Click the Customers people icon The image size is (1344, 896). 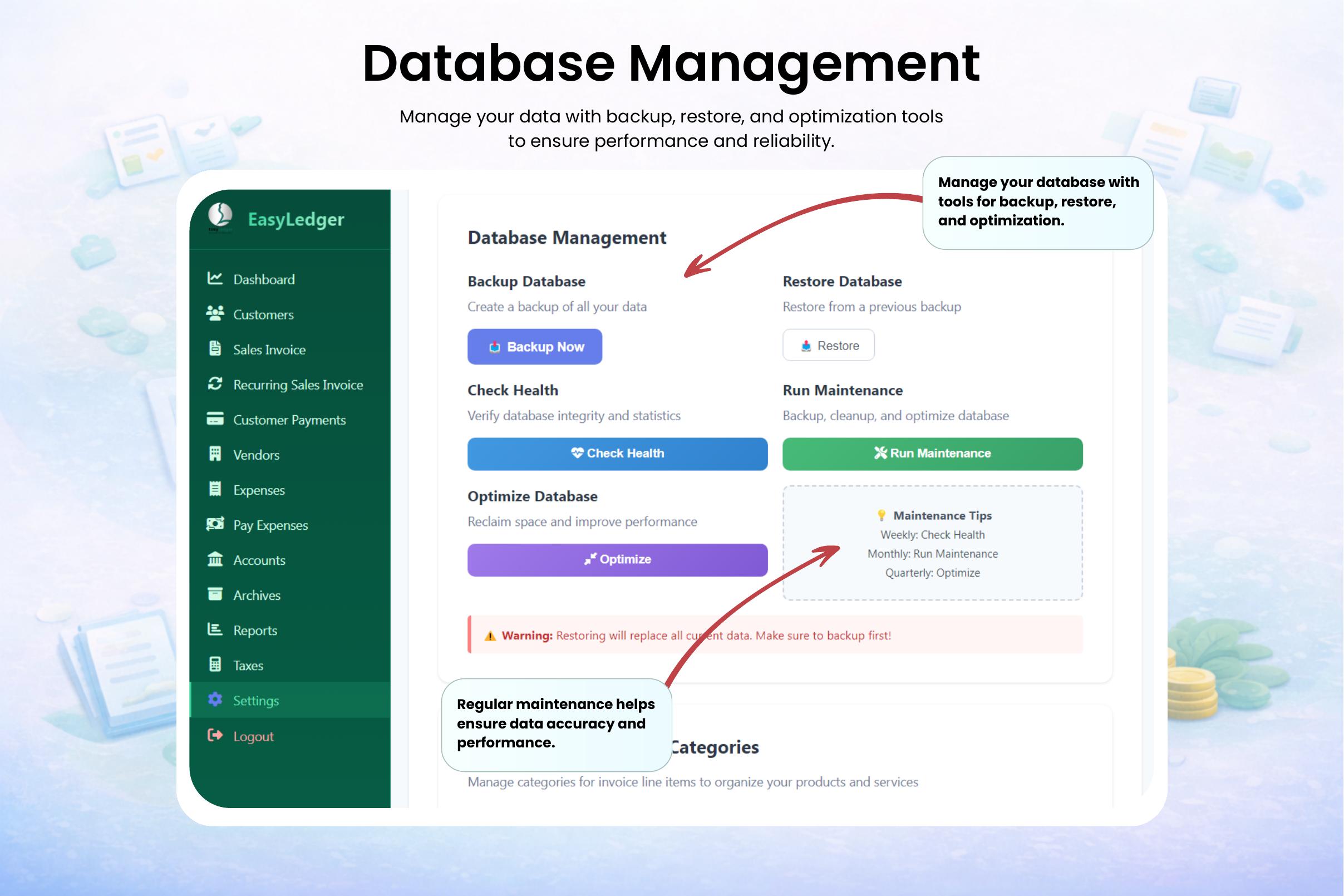[x=215, y=313]
